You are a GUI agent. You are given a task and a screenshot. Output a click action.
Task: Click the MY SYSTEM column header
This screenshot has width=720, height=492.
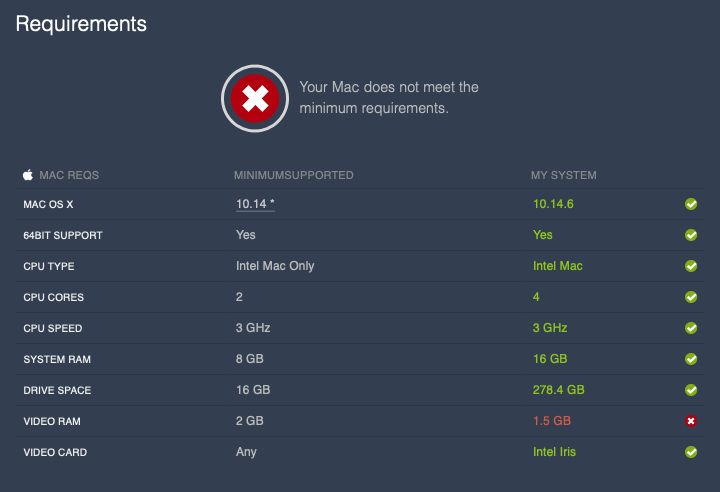(x=563, y=175)
